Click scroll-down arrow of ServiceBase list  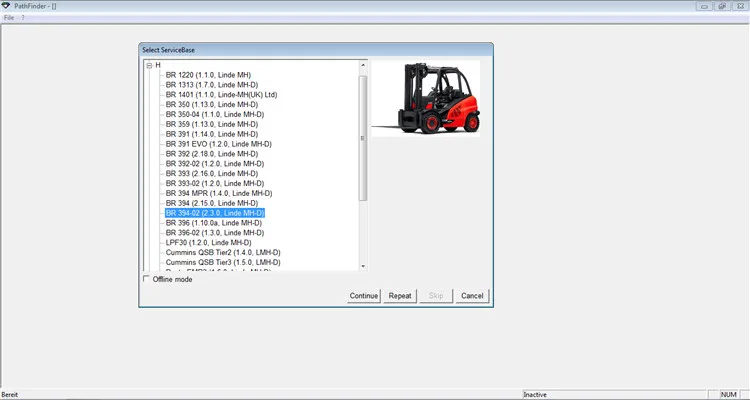tap(363, 267)
